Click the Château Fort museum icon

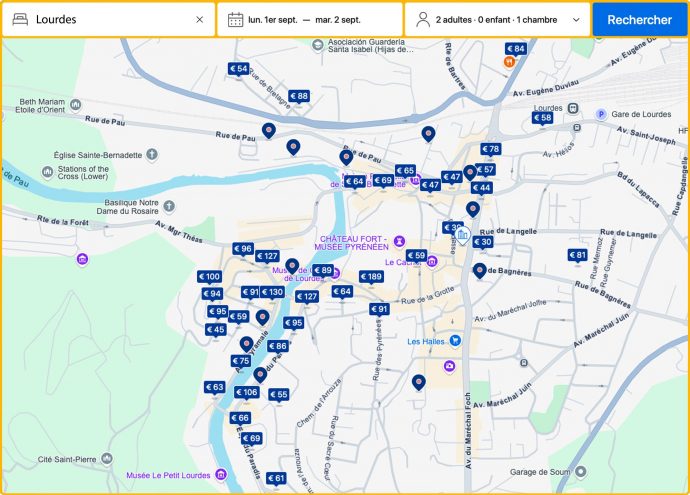(x=399, y=240)
